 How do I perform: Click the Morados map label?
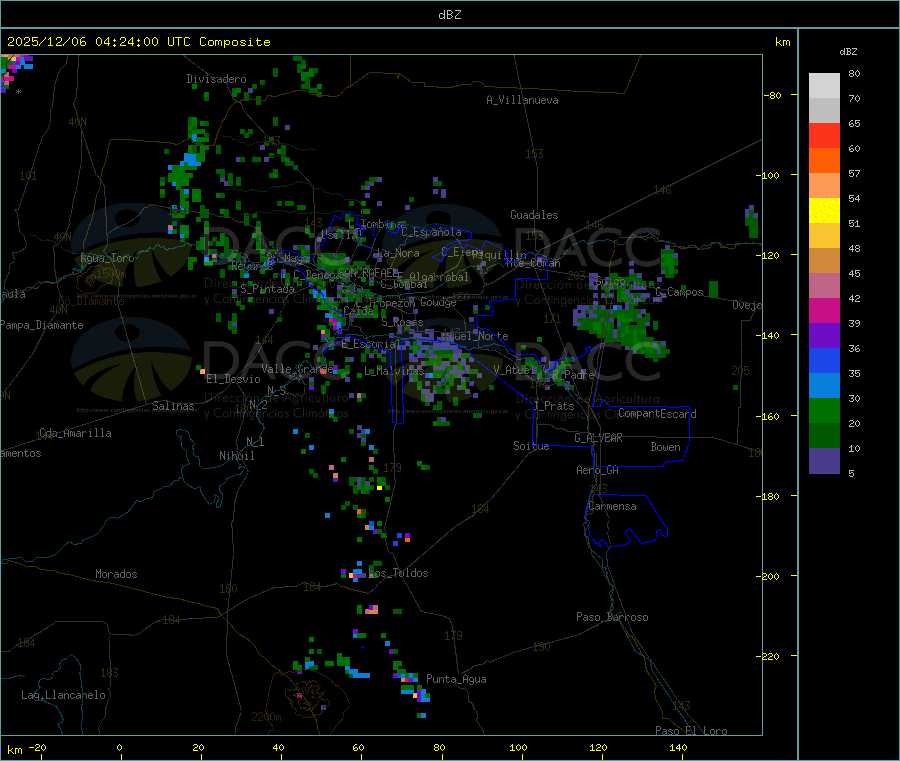click(x=116, y=574)
